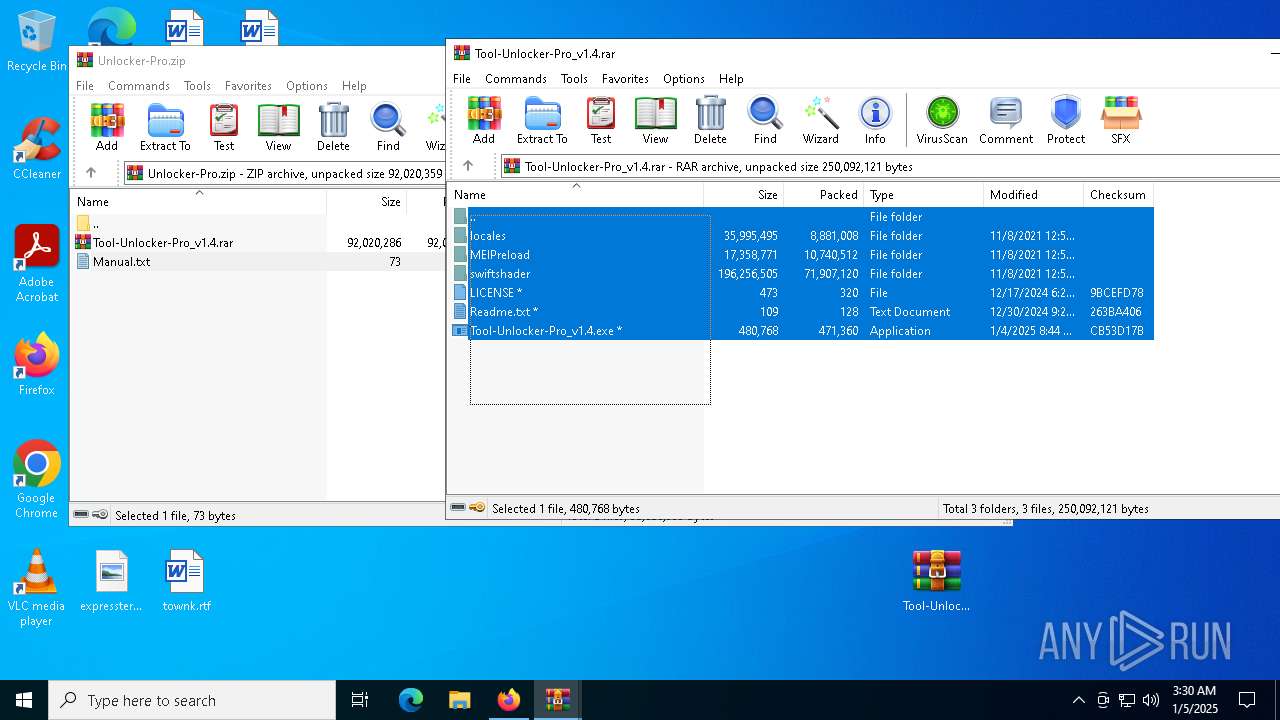This screenshot has height=720, width=1280.
Task: Open Tools menu in rar window
Action: pos(574,78)
